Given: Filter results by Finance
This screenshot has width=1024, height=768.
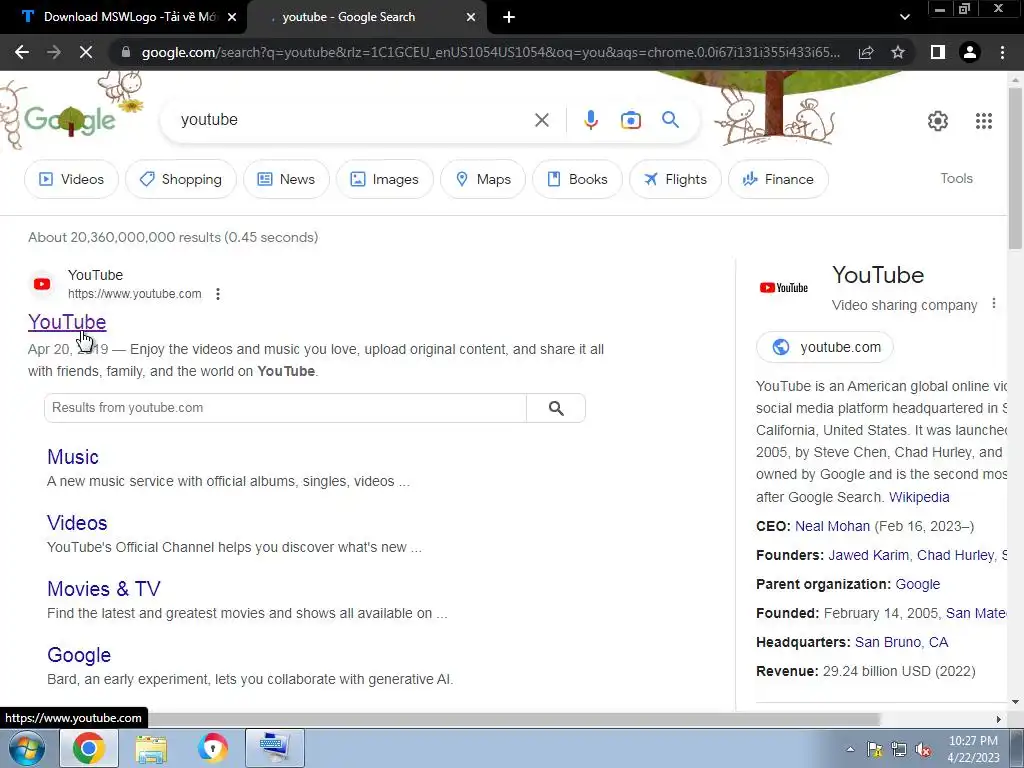Looking at the screenshot, I should click(778, 179).
